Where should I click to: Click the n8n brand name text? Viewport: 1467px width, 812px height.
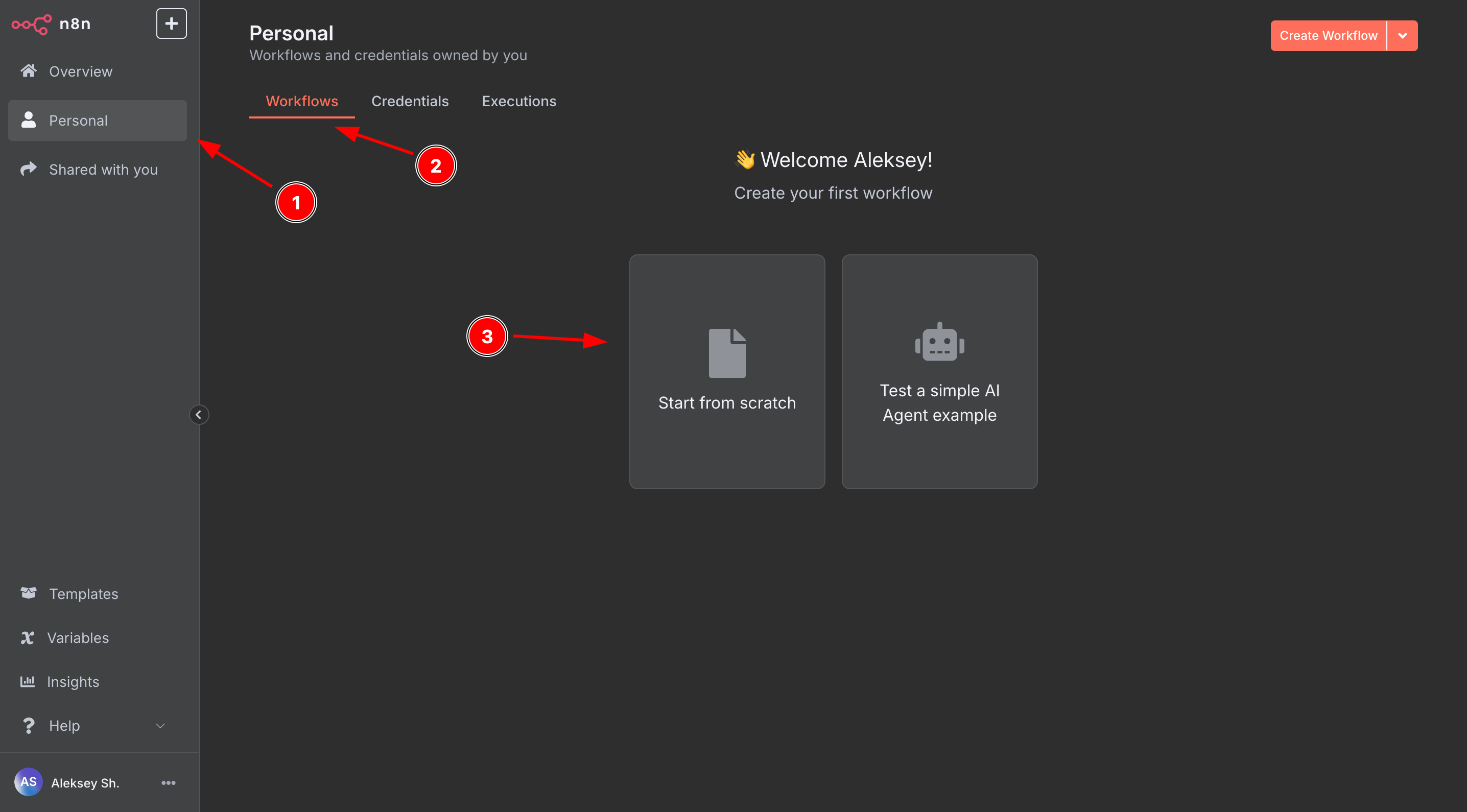tap(75, 24)
